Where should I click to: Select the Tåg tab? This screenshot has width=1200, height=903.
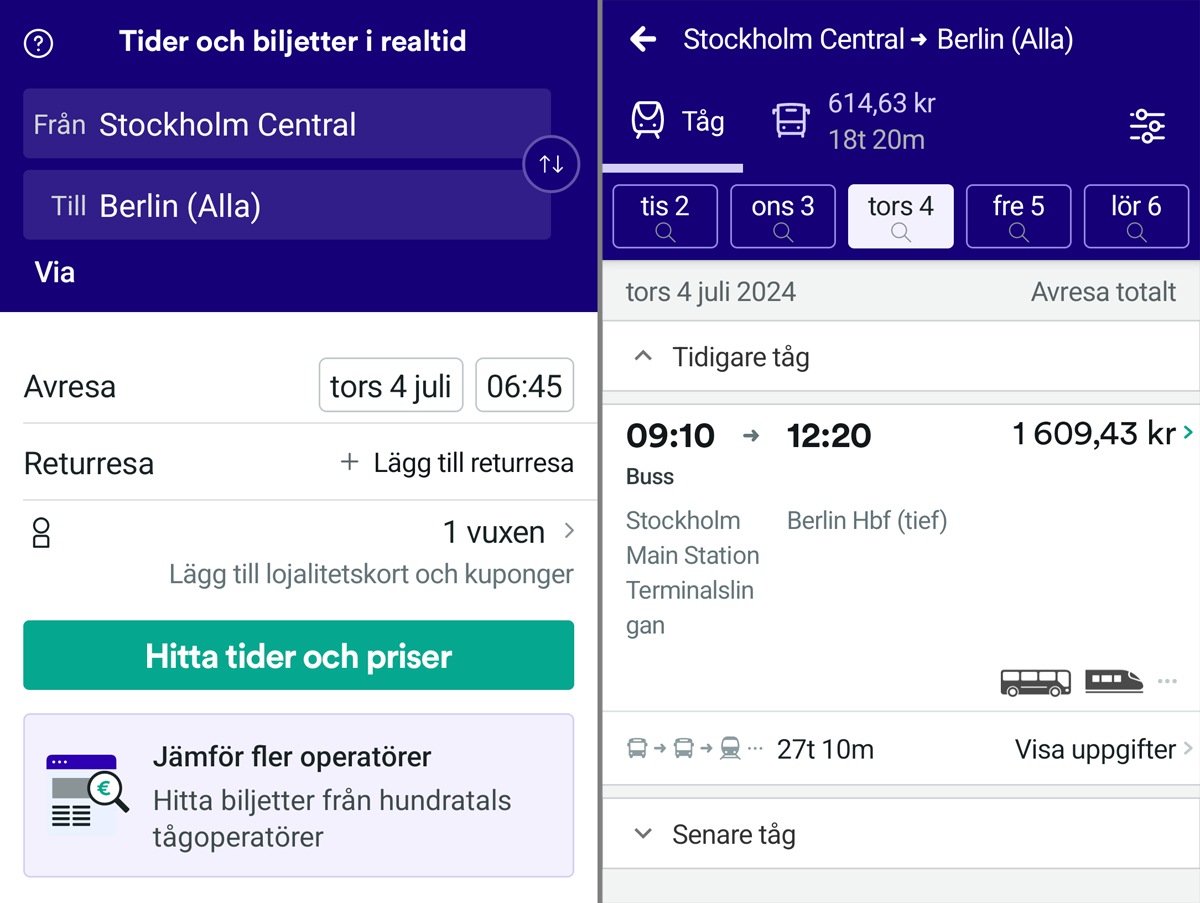coord(677,122)
